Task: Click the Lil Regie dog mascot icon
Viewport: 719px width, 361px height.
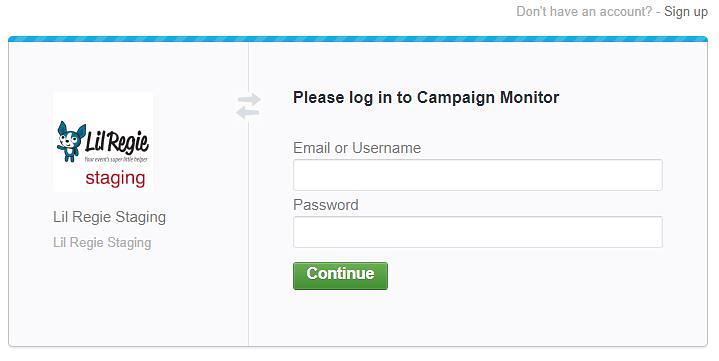Action: click(71, 141)
